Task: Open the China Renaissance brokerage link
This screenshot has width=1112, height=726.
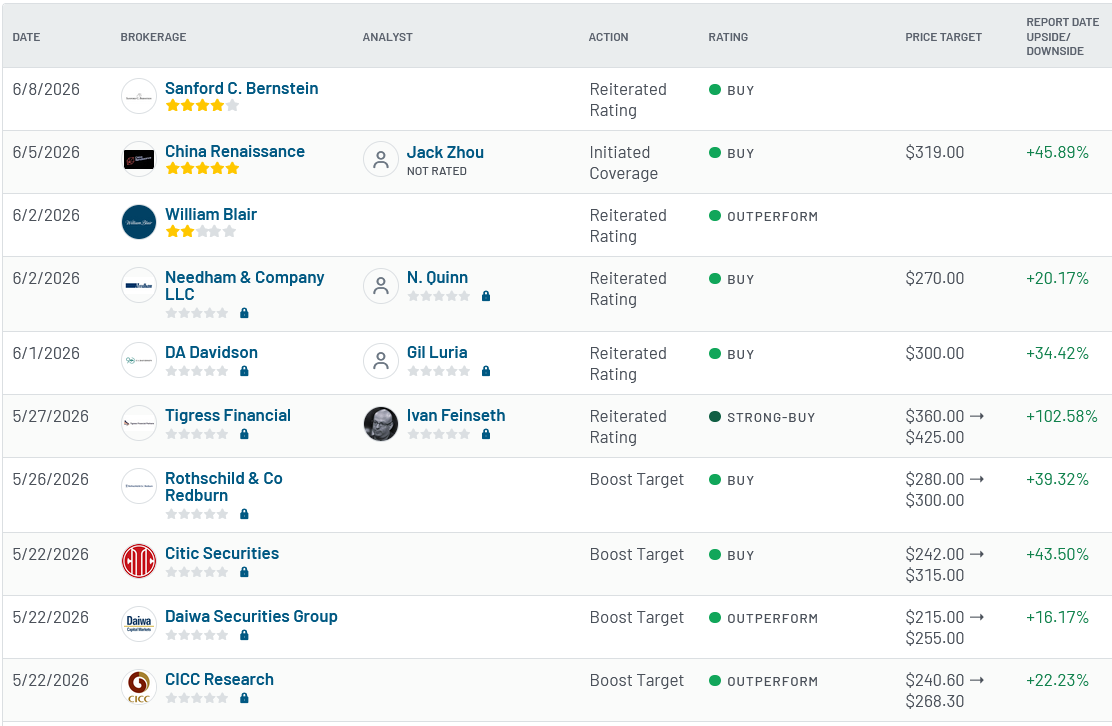Action: click(235, 152)
